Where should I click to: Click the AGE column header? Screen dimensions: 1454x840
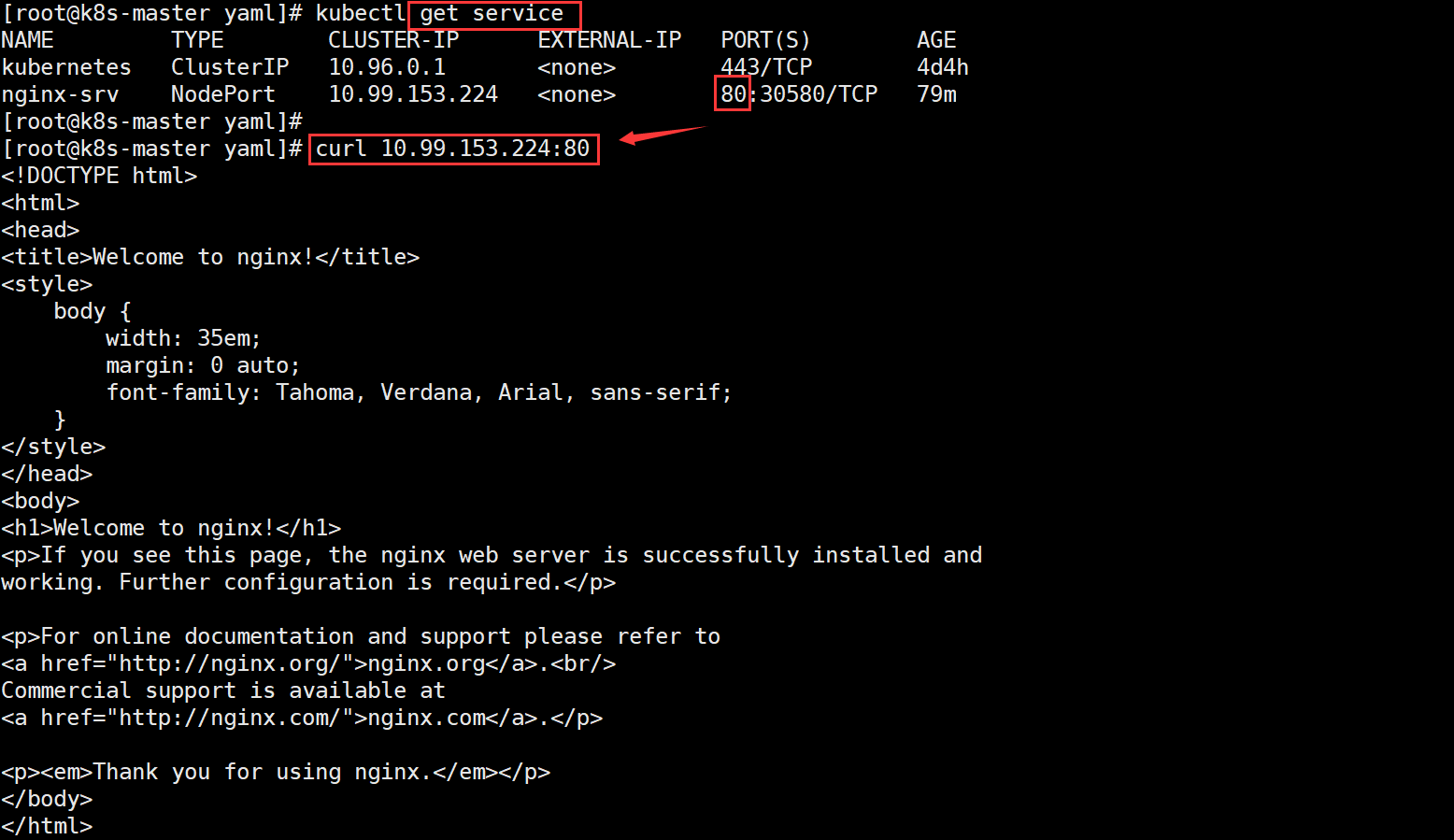936,40
